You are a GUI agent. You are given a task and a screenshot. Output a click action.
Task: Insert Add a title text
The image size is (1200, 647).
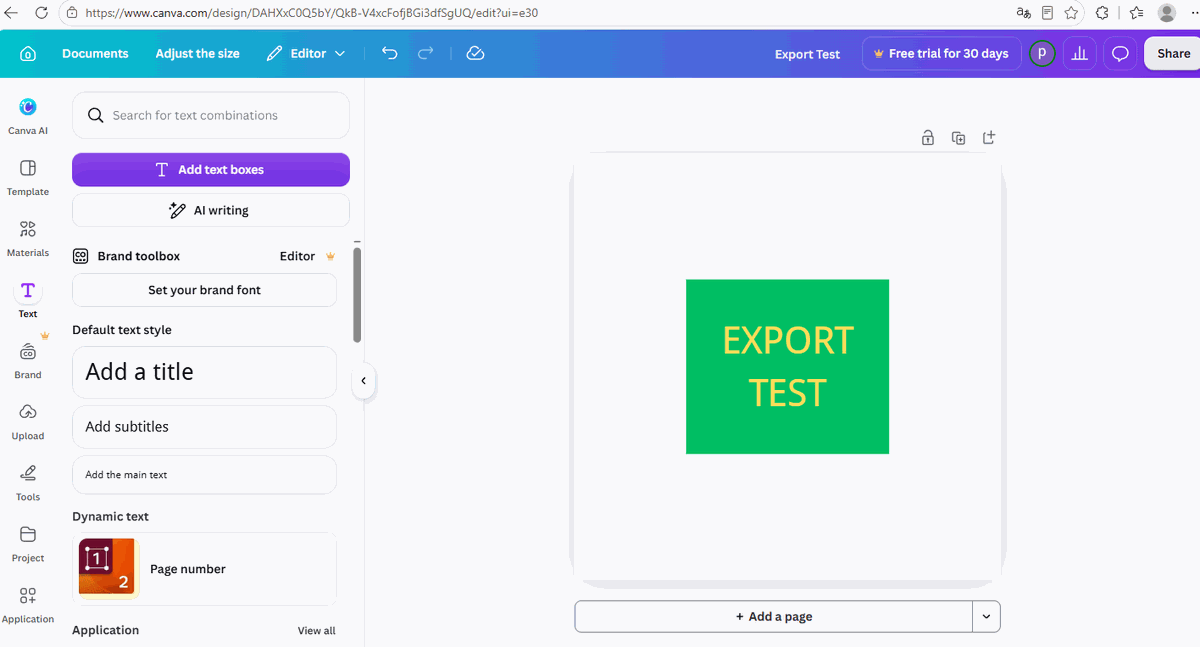point(204,372)
